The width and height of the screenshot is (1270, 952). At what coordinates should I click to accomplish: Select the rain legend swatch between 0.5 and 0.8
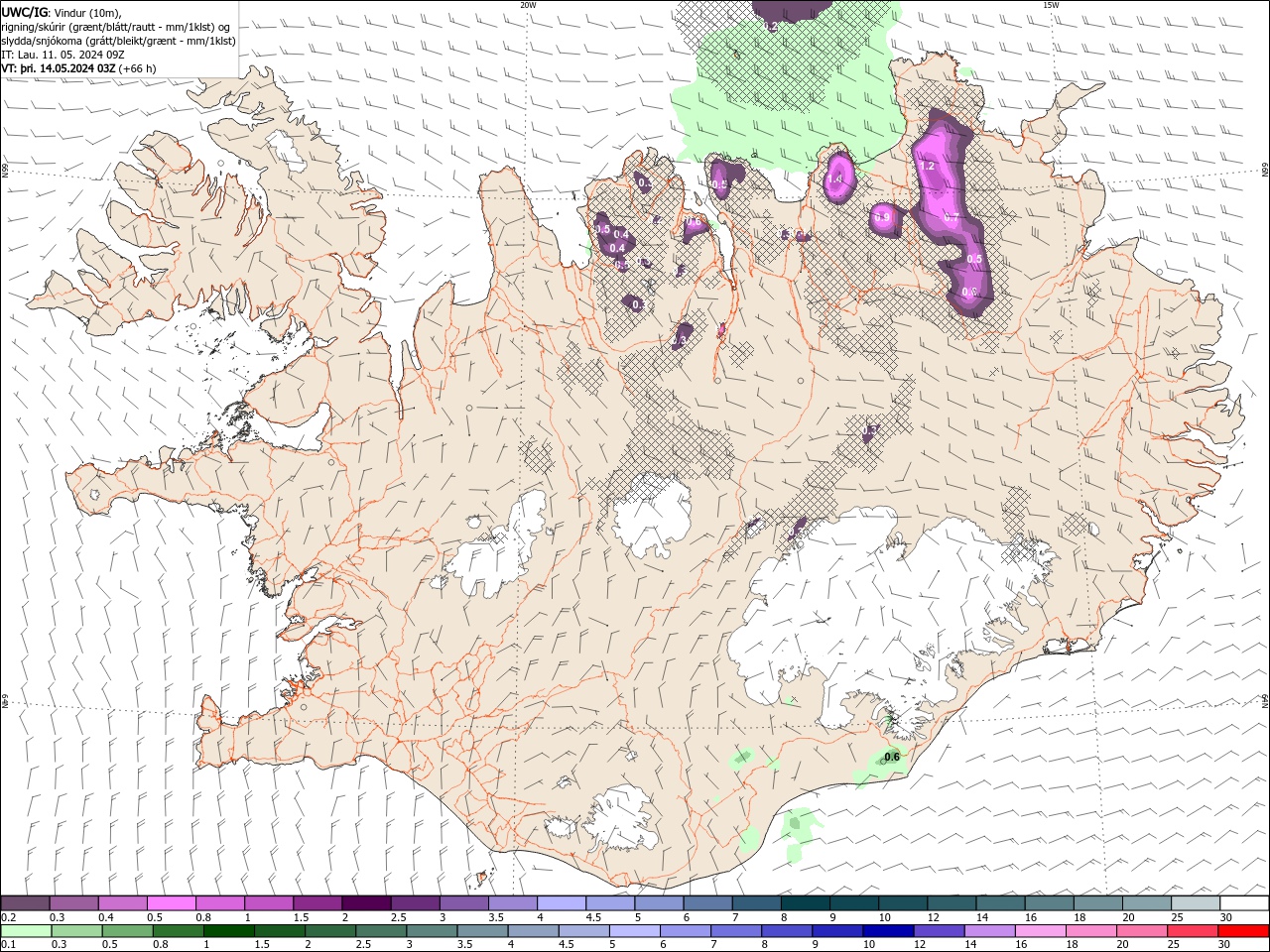(x=128, y=931)
